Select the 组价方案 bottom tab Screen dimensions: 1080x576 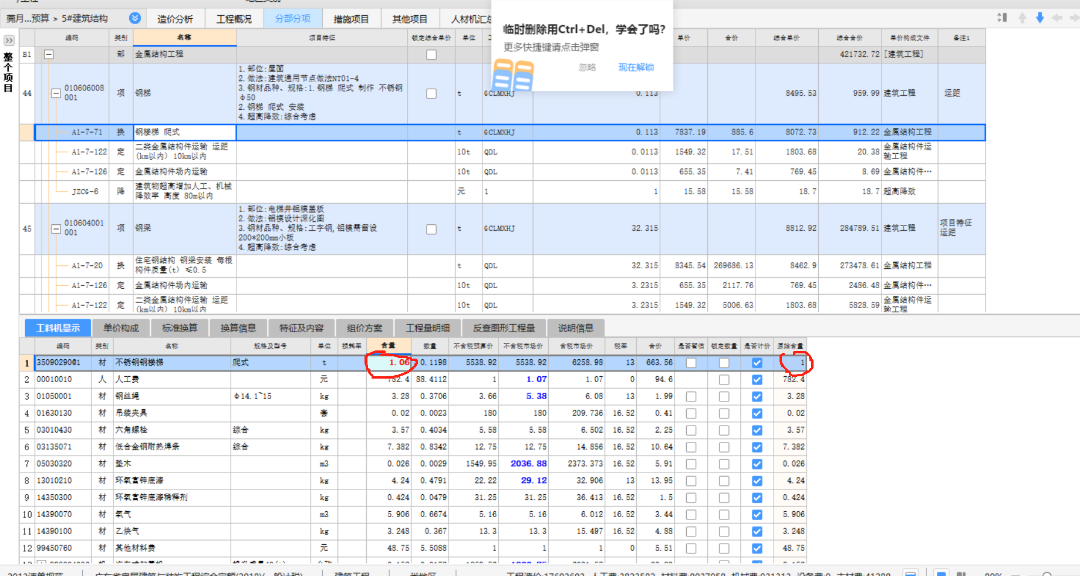pos(364,328)
